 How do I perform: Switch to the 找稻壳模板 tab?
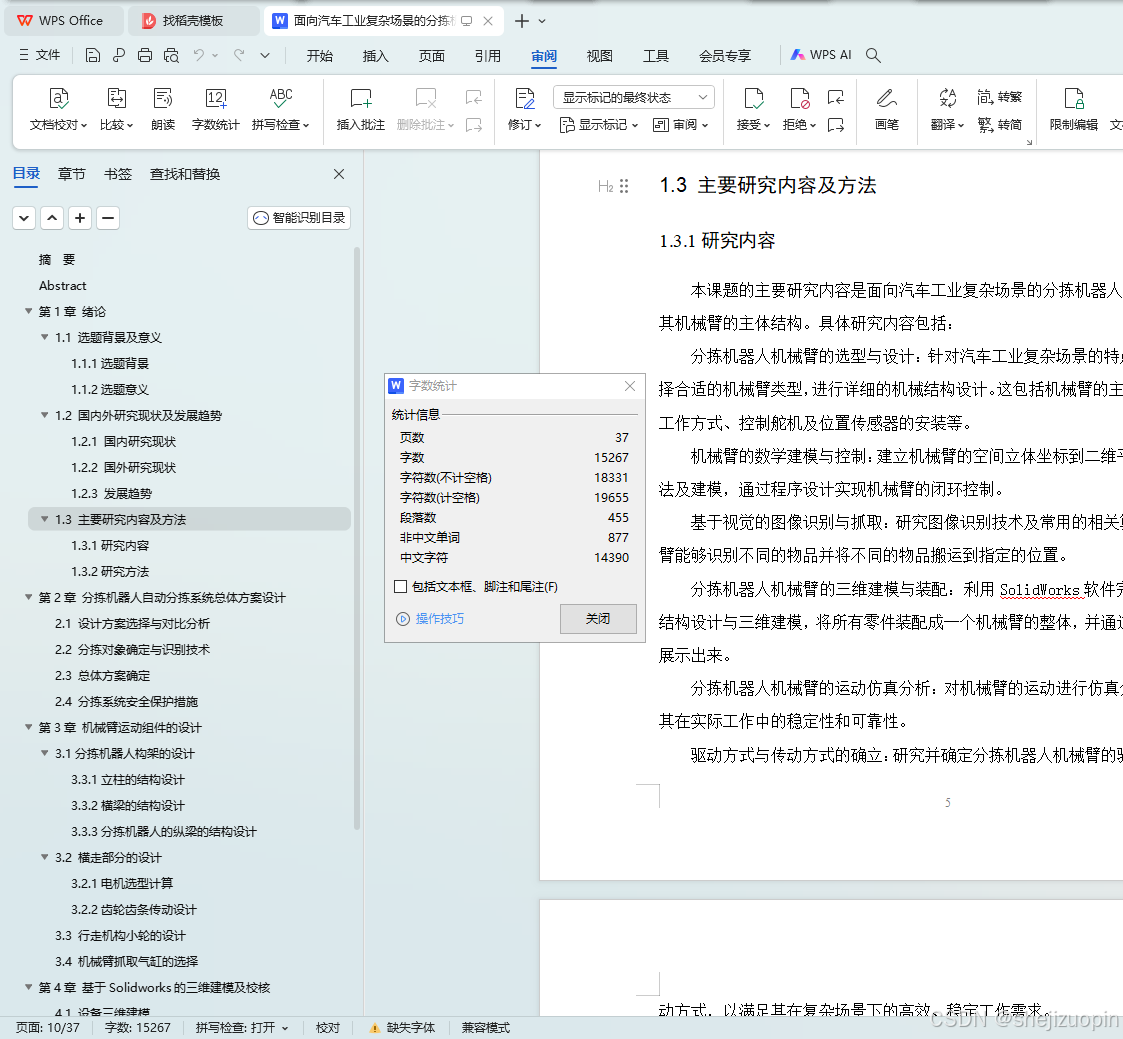(x=193, y=21)
